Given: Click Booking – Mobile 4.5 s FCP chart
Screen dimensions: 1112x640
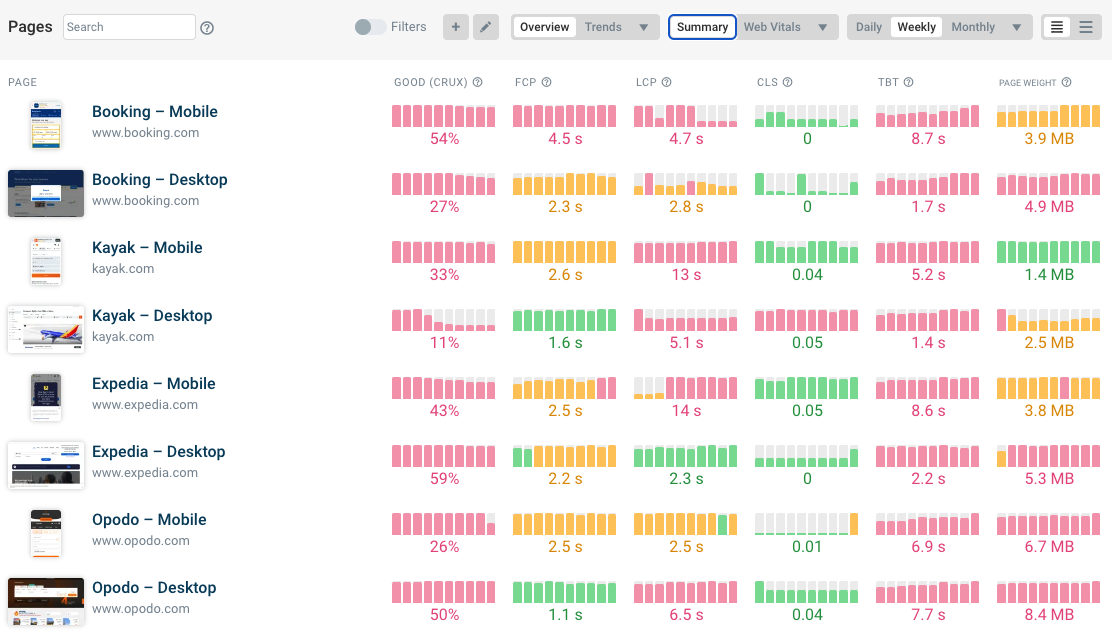Looking at the screenshot, I should point(565,116).
